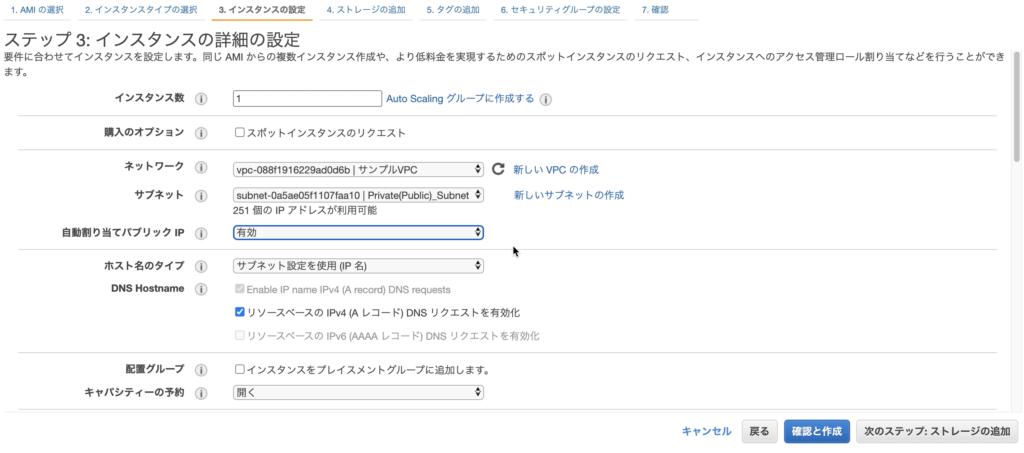This screenshot has width=1024, height=453.
Task: Click info icon beside 購入のオプション
Action: (201, 133)
